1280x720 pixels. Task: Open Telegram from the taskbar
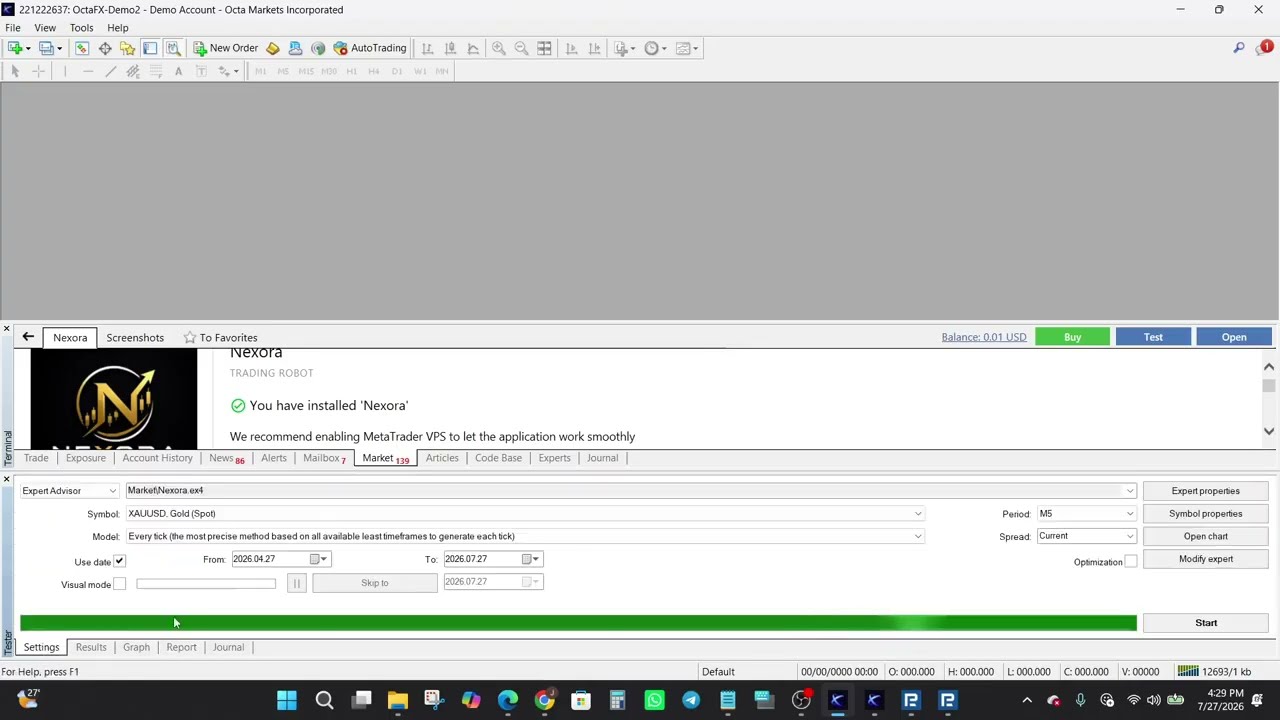coord(691,700)
